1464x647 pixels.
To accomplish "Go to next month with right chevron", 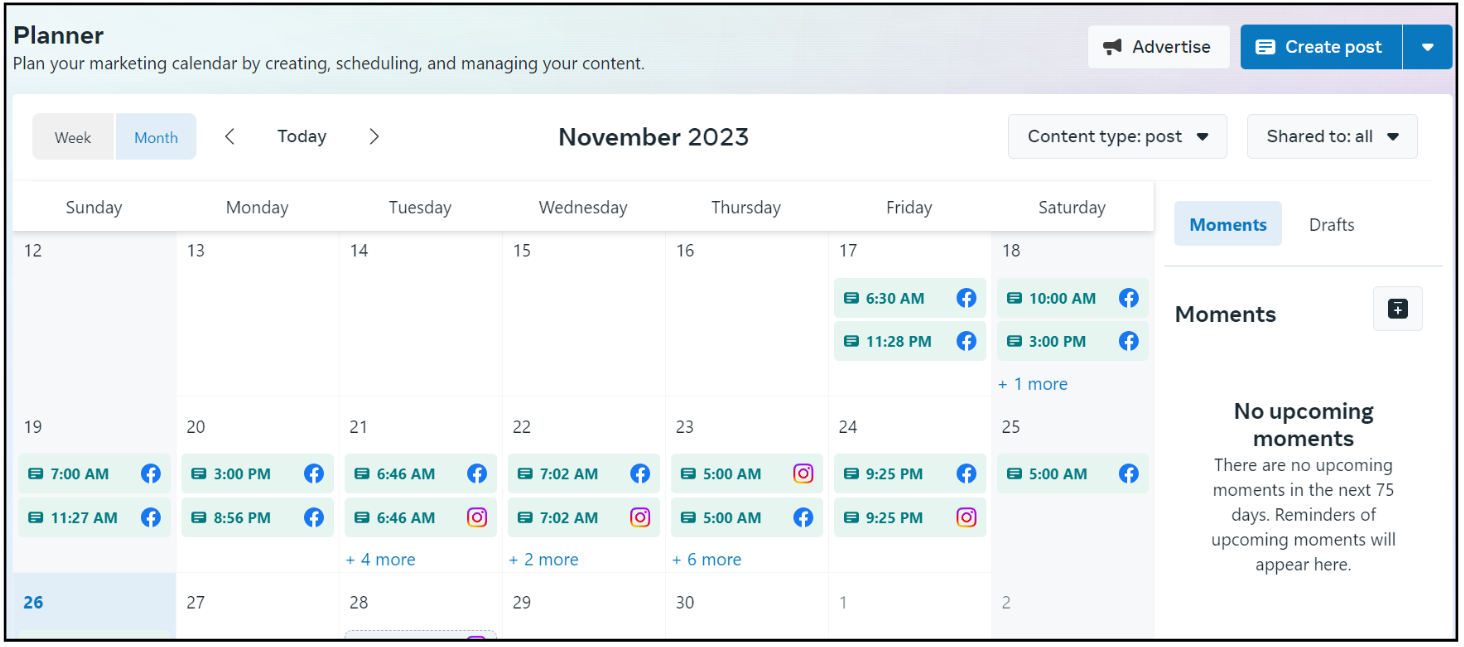I will pos(374,137).
